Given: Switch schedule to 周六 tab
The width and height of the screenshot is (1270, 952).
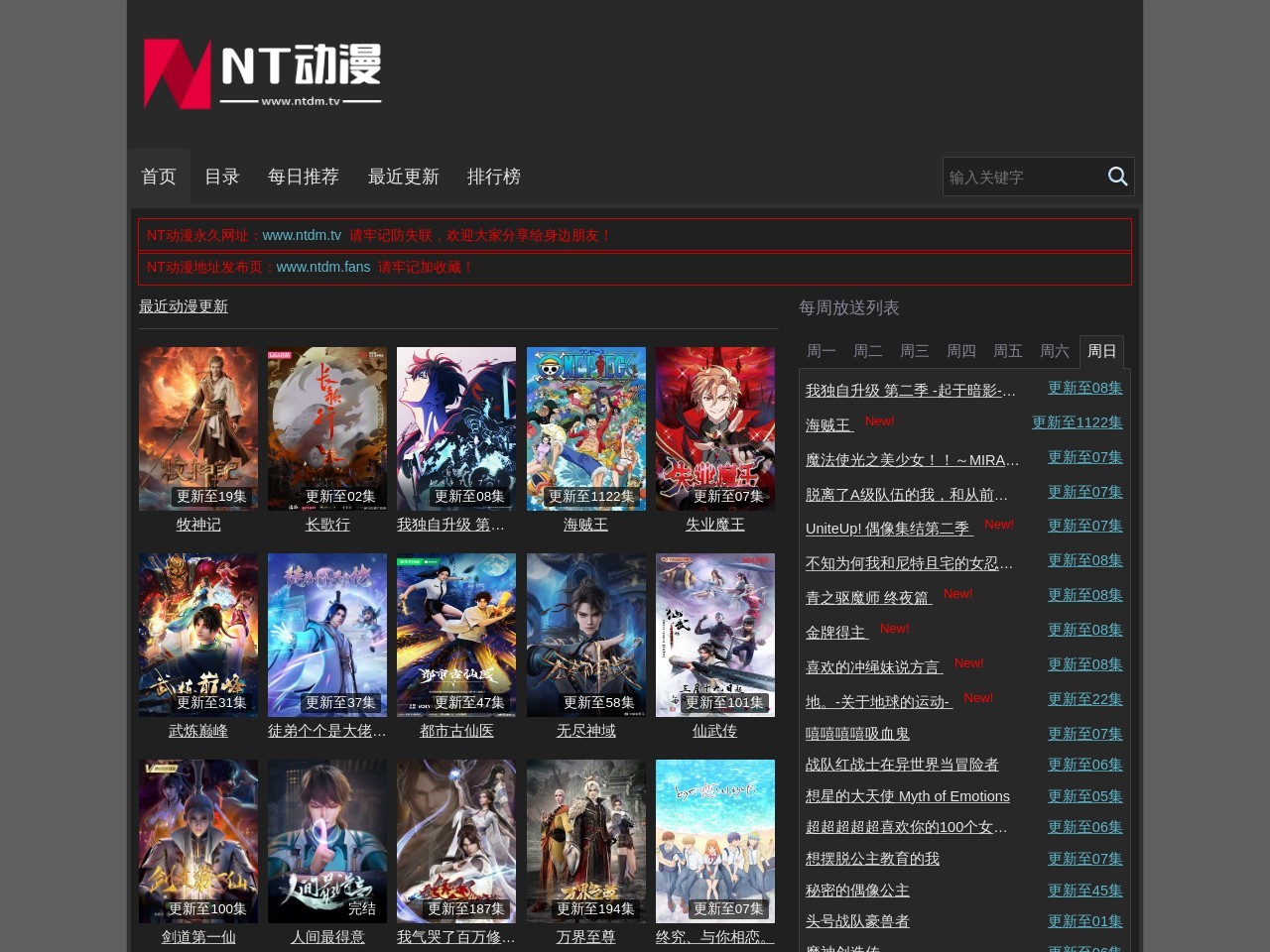Looking at the screenshot, I should (1055, 351).
